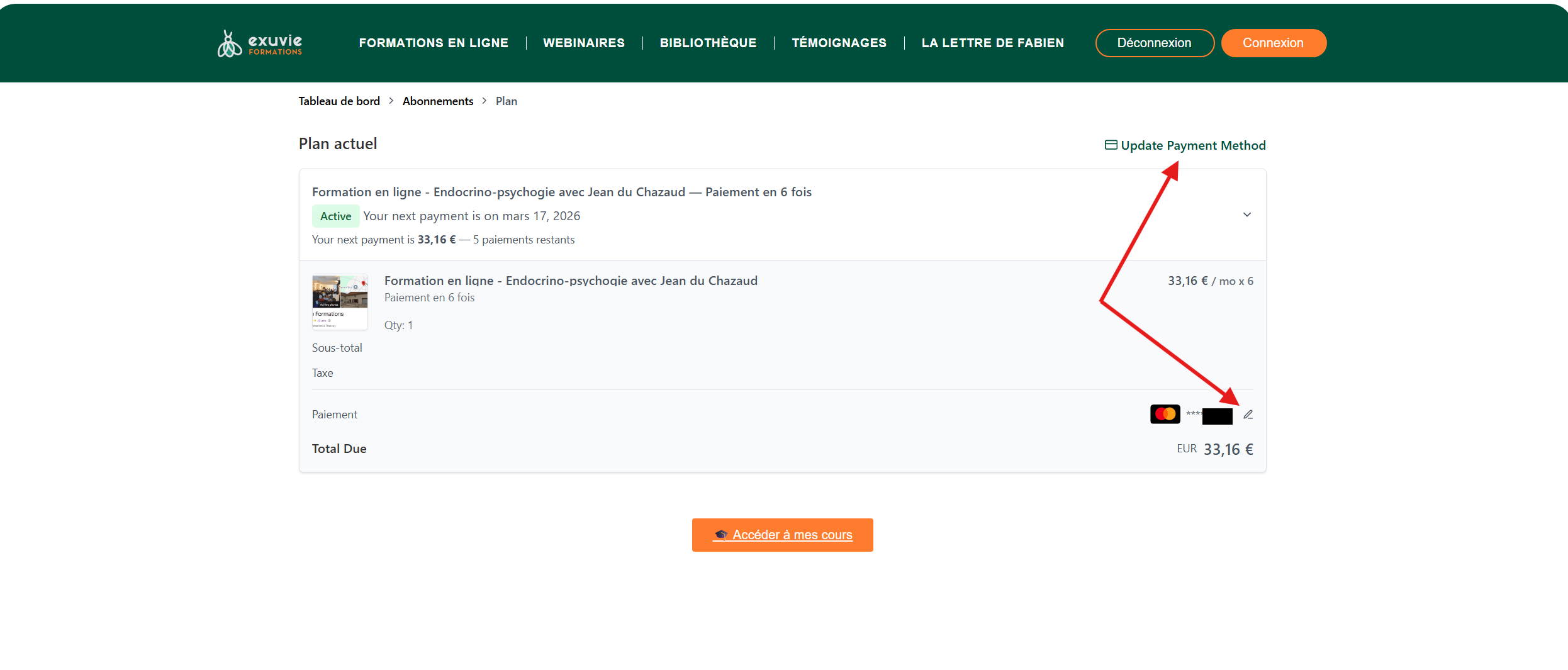This screenshot has height=670, width=1568.
Task: Click the Update Payment Method link
Action: click(1185, 145)
